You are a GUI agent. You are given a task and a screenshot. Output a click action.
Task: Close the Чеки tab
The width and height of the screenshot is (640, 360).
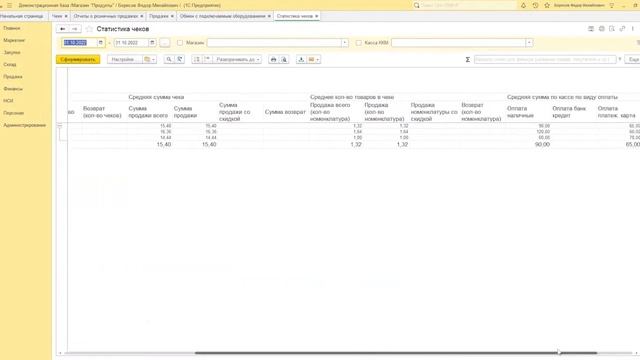point(66,16)
